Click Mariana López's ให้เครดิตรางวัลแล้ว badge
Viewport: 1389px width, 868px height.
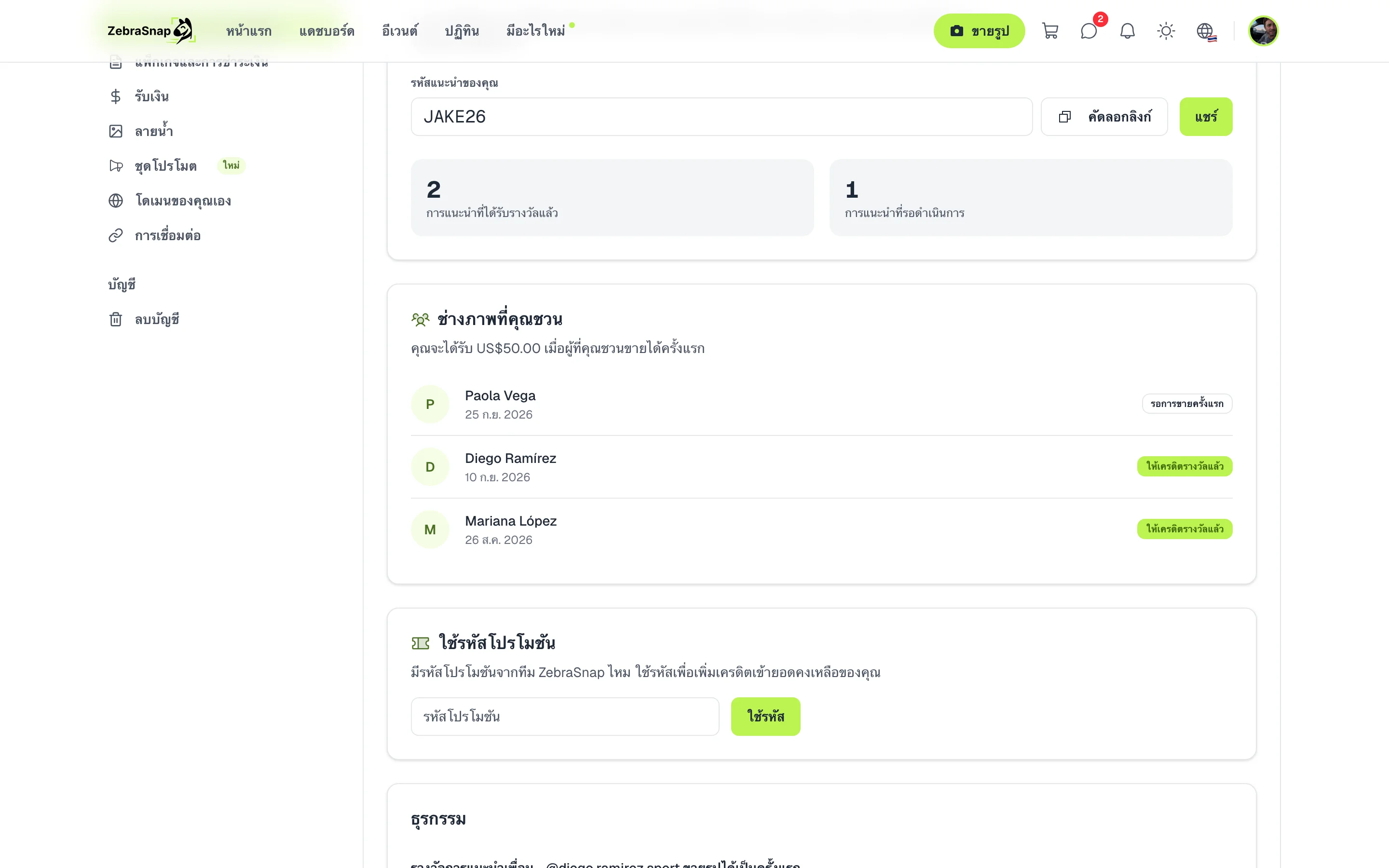coord(1185,529)
